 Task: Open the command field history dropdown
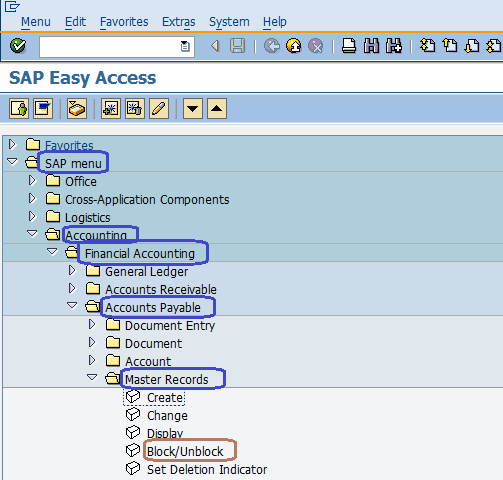[185, 46]
